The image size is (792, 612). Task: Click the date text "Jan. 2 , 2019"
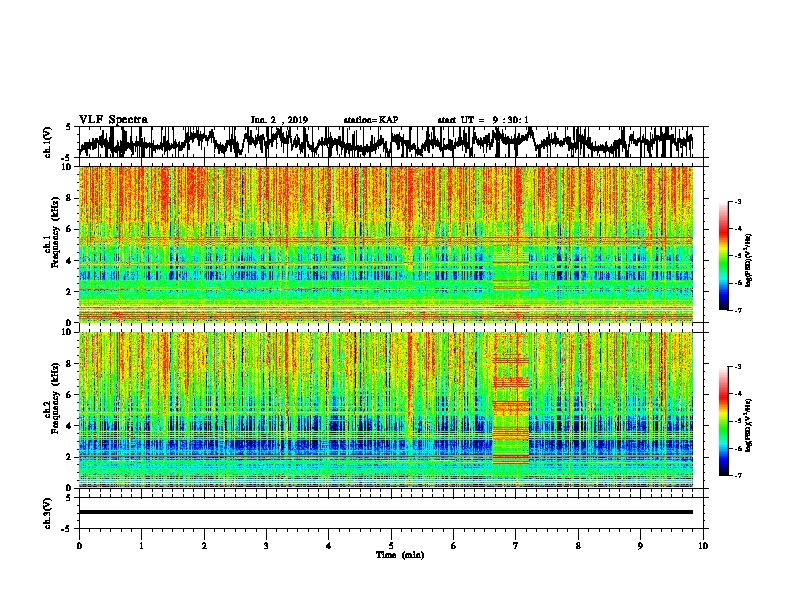coord(279,120)
